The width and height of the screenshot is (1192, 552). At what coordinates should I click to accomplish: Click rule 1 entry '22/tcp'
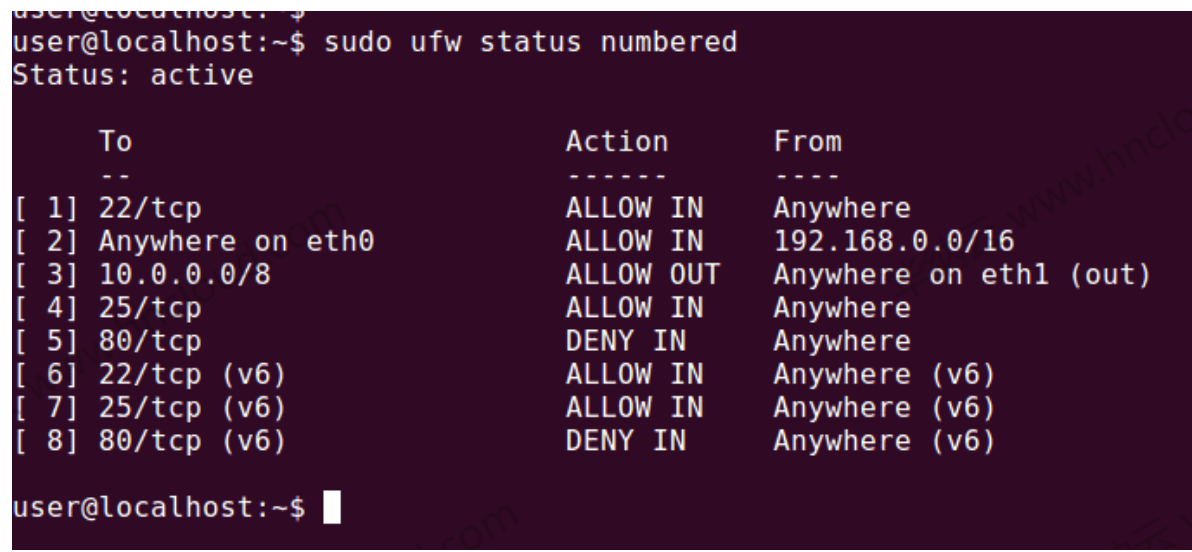(x=149, y=209)
